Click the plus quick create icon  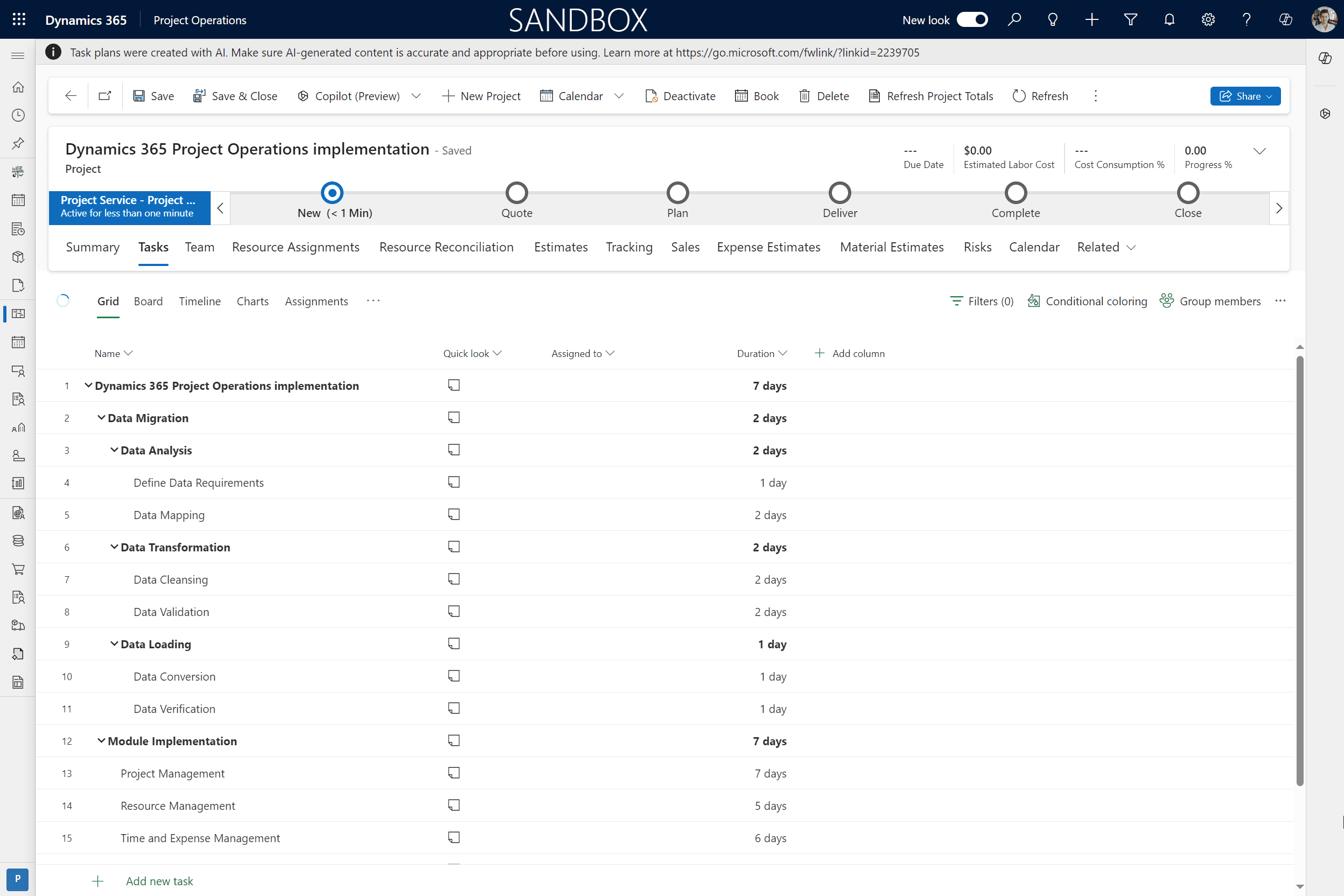tap(1091, 20)
